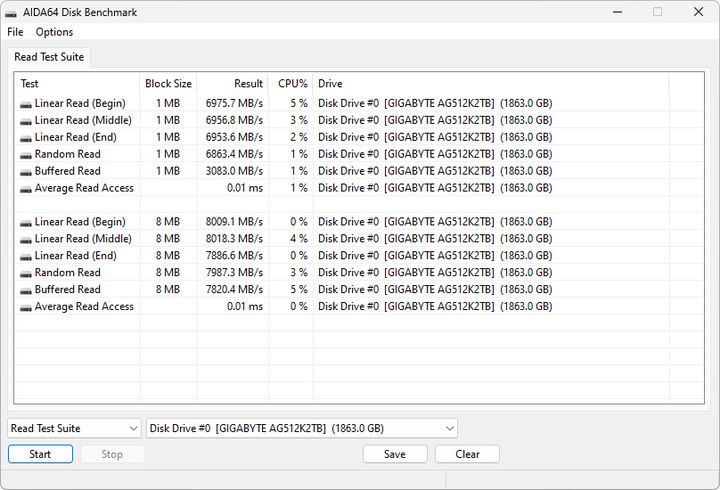Click 8 MB Buffered Read test name

(x=68, y=290)
